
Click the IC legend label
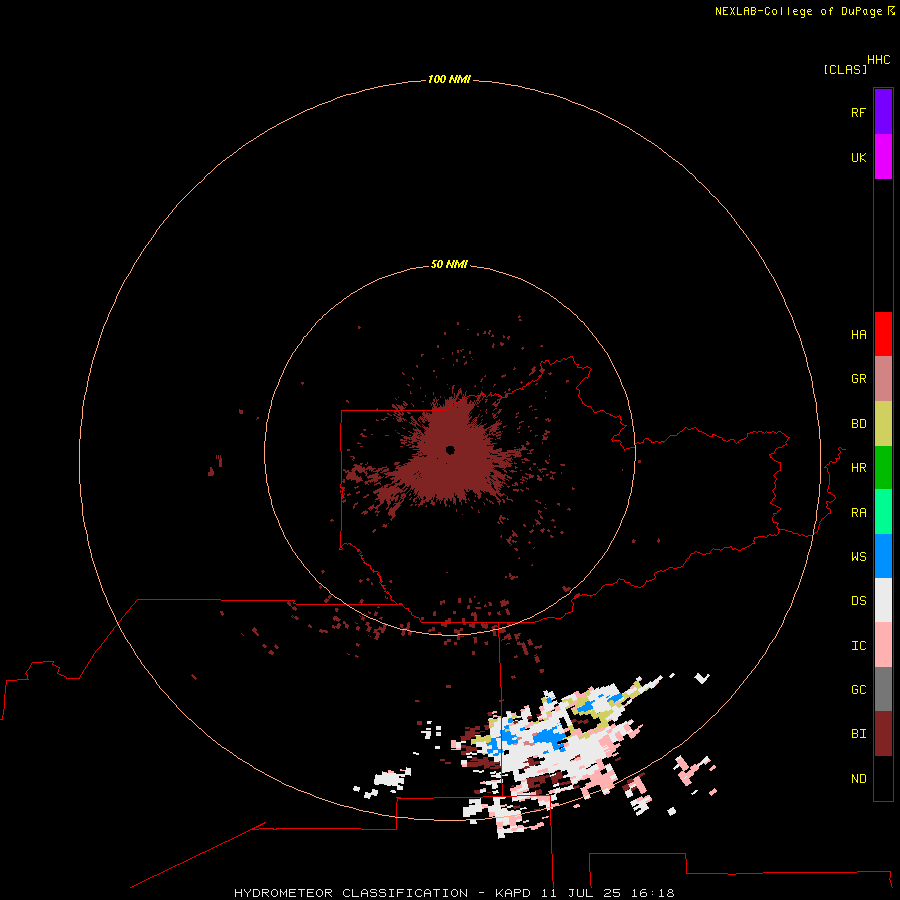click(x=858, y=646)
